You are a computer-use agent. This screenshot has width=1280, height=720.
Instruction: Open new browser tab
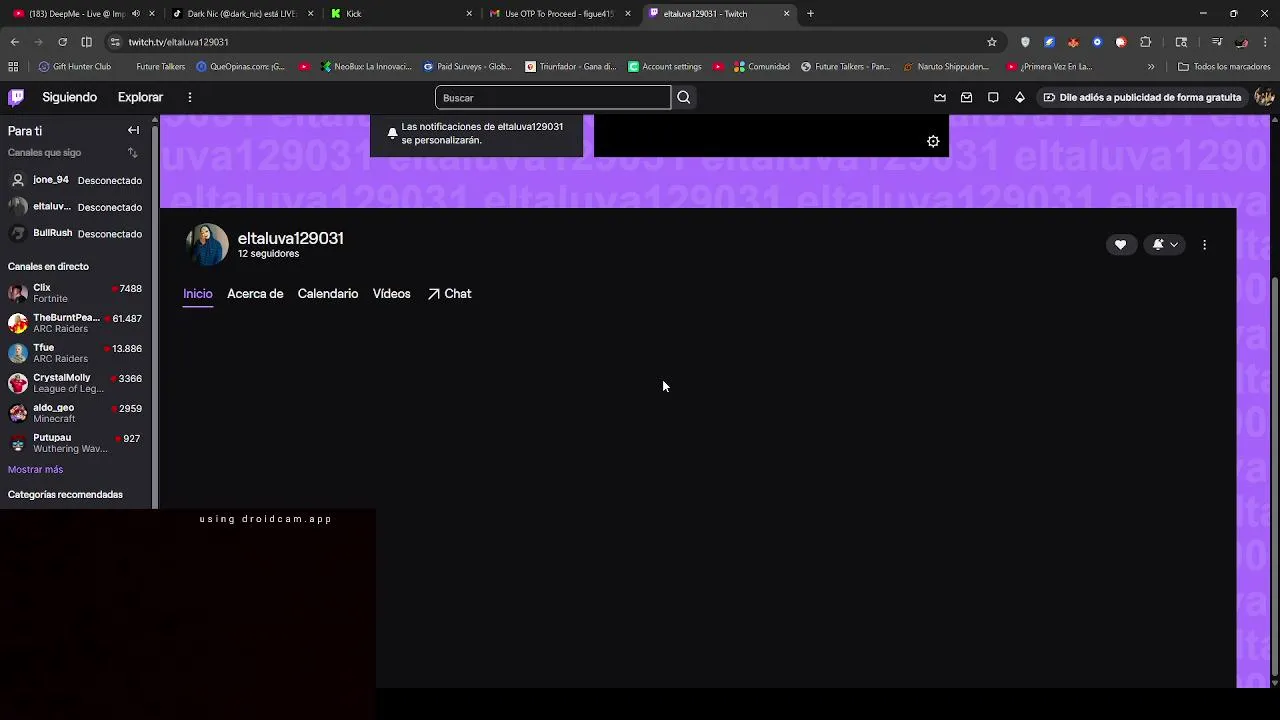[810, 14]
